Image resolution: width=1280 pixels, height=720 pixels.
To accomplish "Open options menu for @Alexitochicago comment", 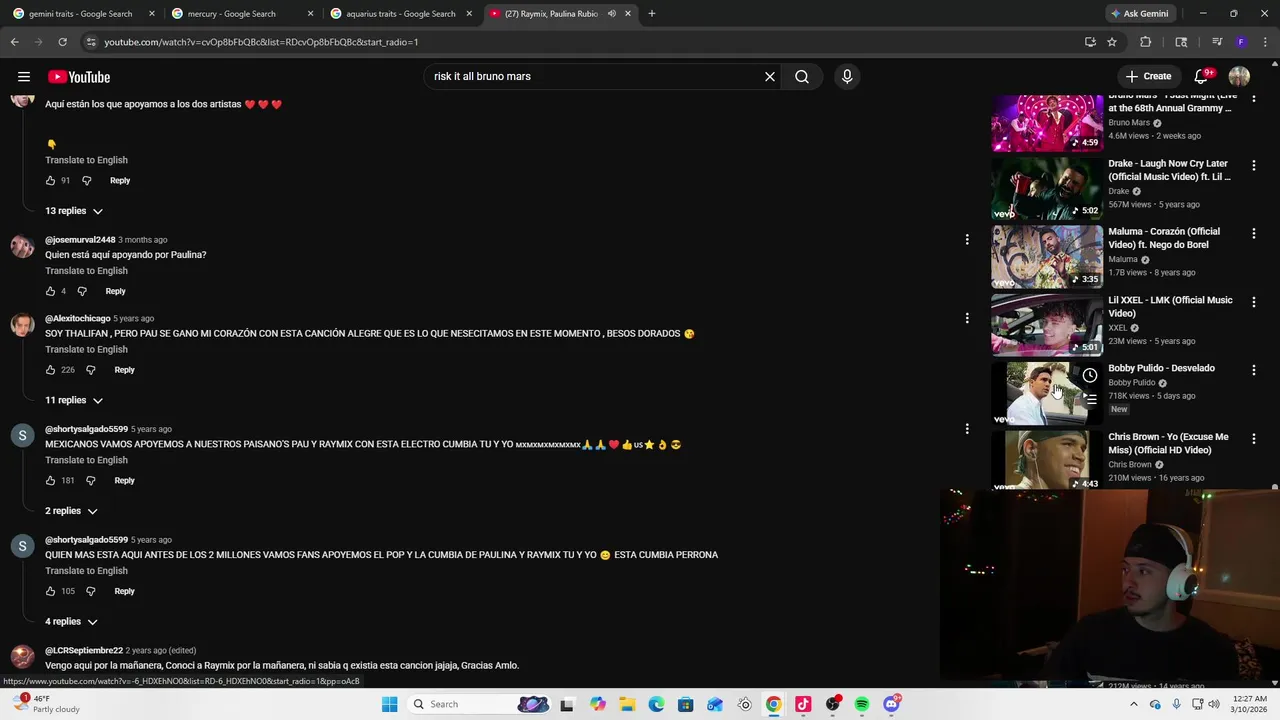I will point(966,318).
